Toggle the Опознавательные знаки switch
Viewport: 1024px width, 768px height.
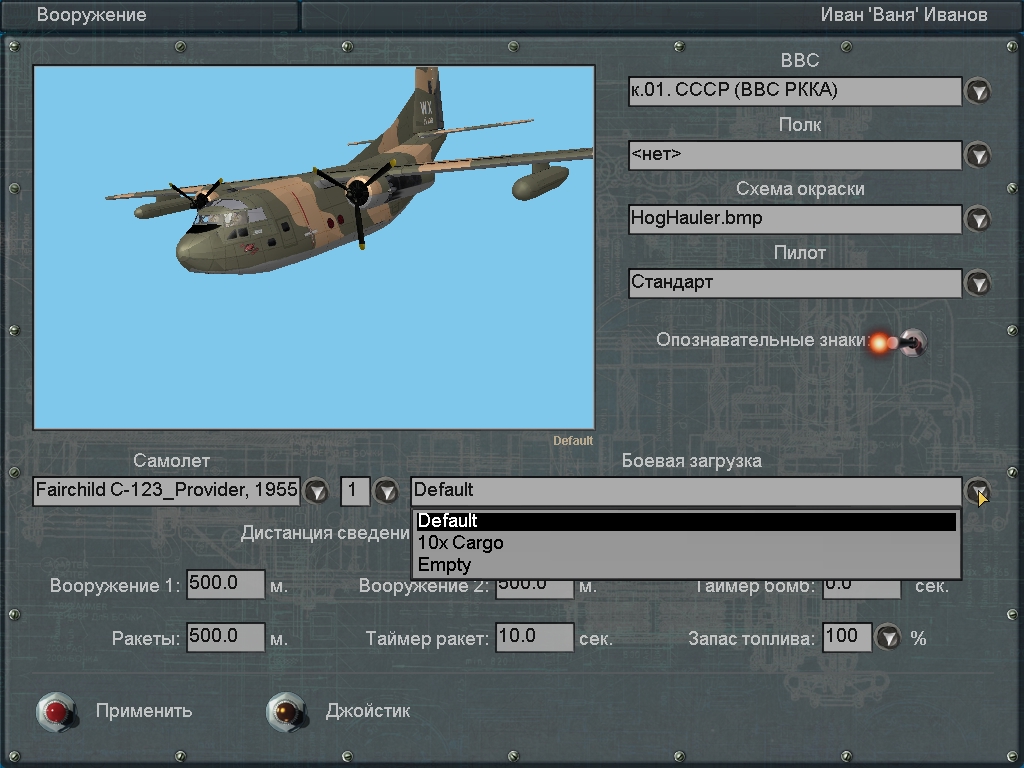tap(911, 343)
